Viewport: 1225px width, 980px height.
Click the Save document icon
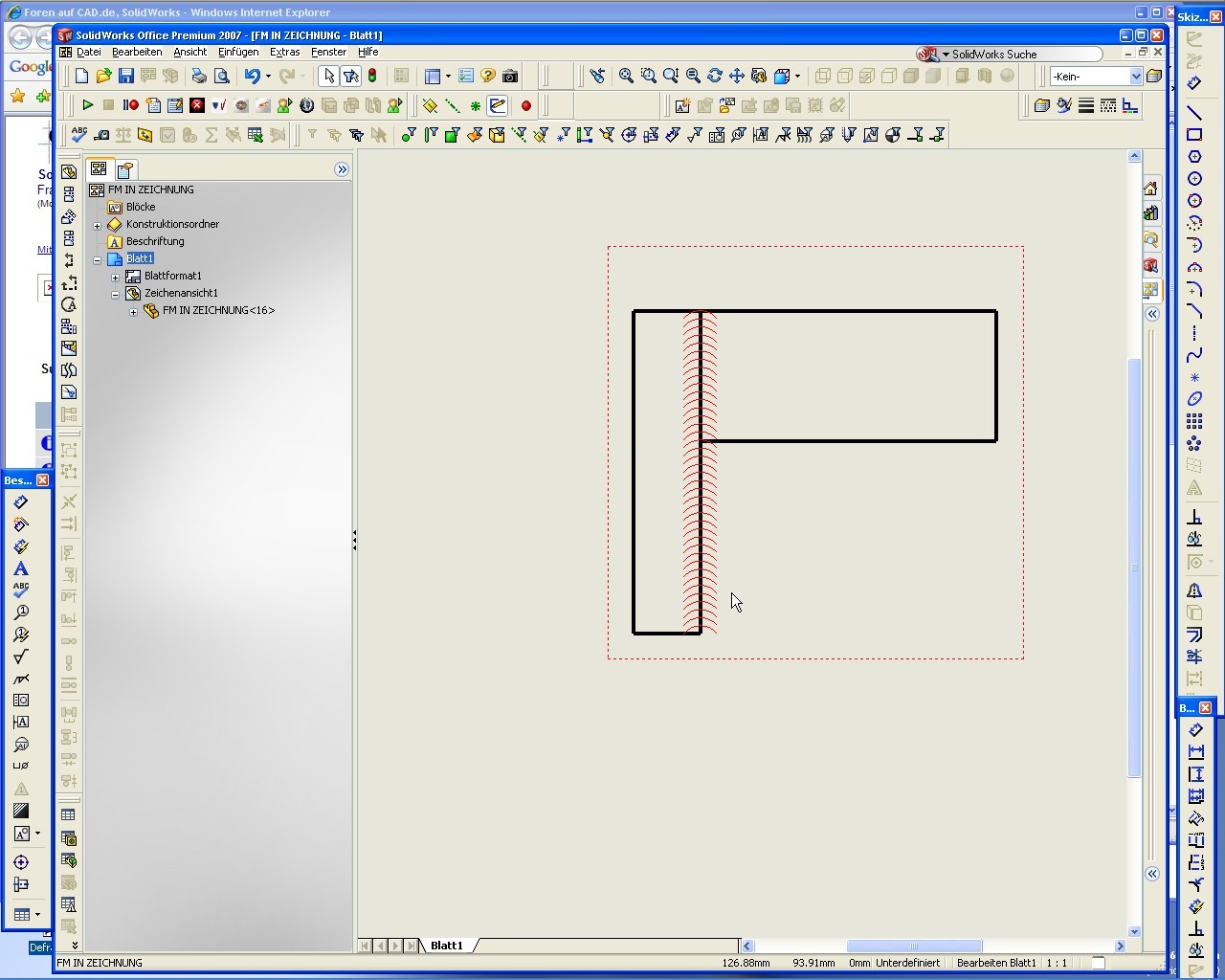point(125,77)
